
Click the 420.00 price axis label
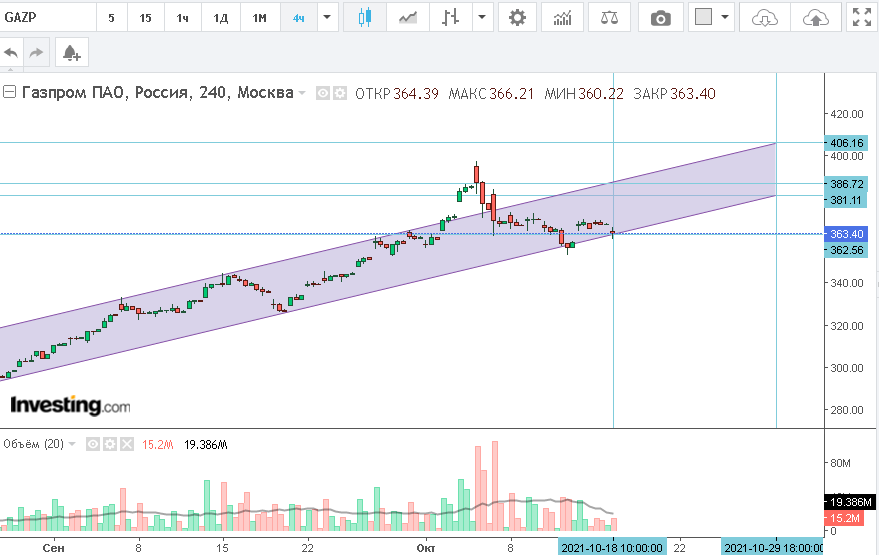(x=846, y=114)
